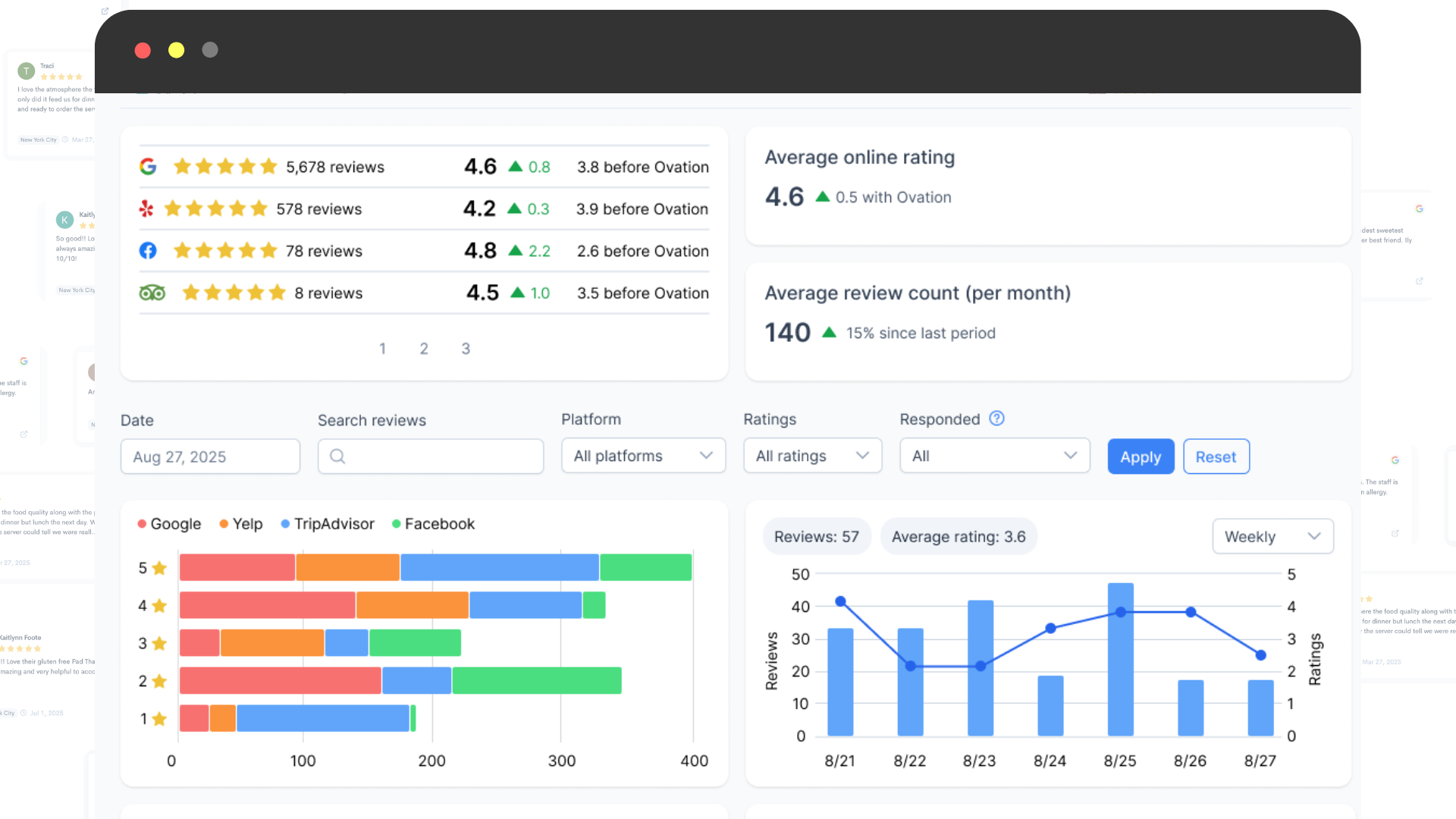Click the help icon beside Responded label
The width and height of the screenshot is (1456, 819).
pos(996,419)
